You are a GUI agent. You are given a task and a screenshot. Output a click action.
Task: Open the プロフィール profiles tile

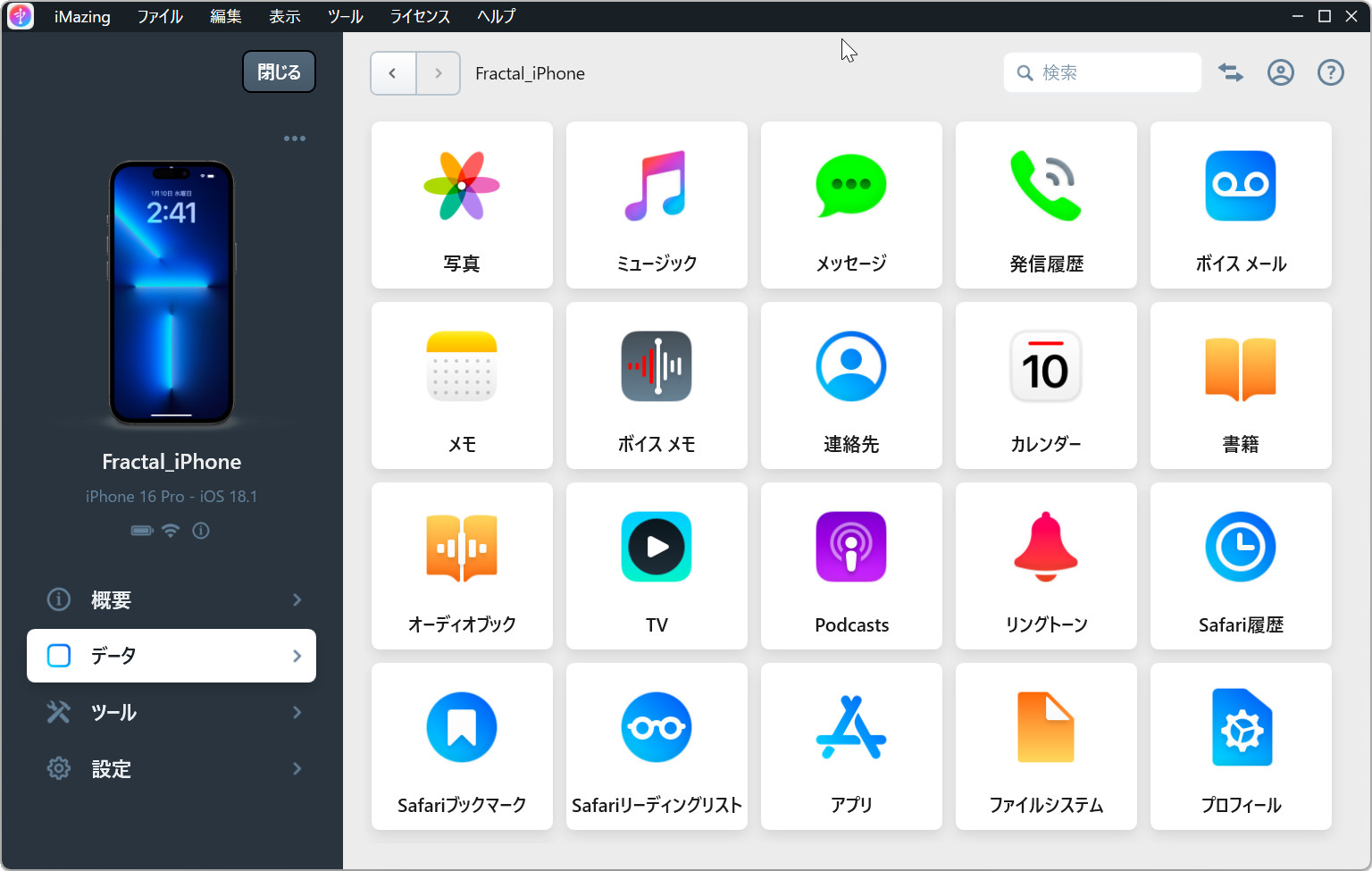pyautogui.click(x=1241, y=746)
